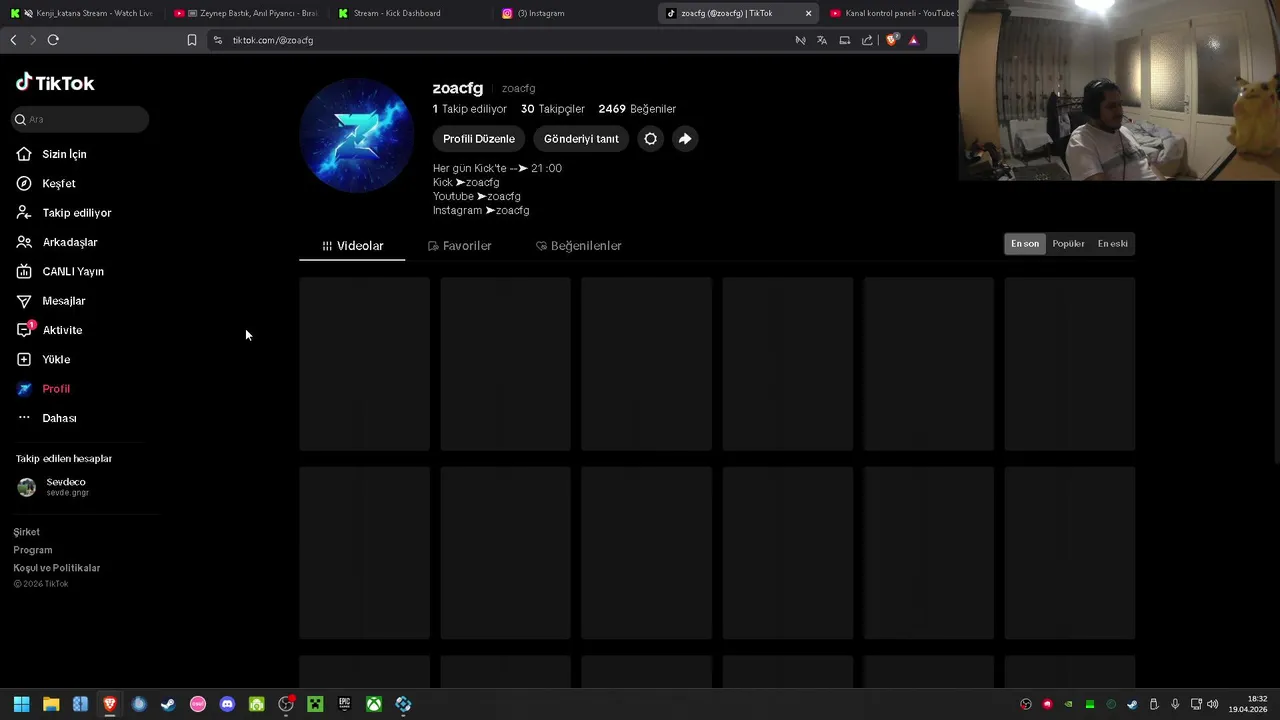Open Brave browser taskbar icon

110,704
